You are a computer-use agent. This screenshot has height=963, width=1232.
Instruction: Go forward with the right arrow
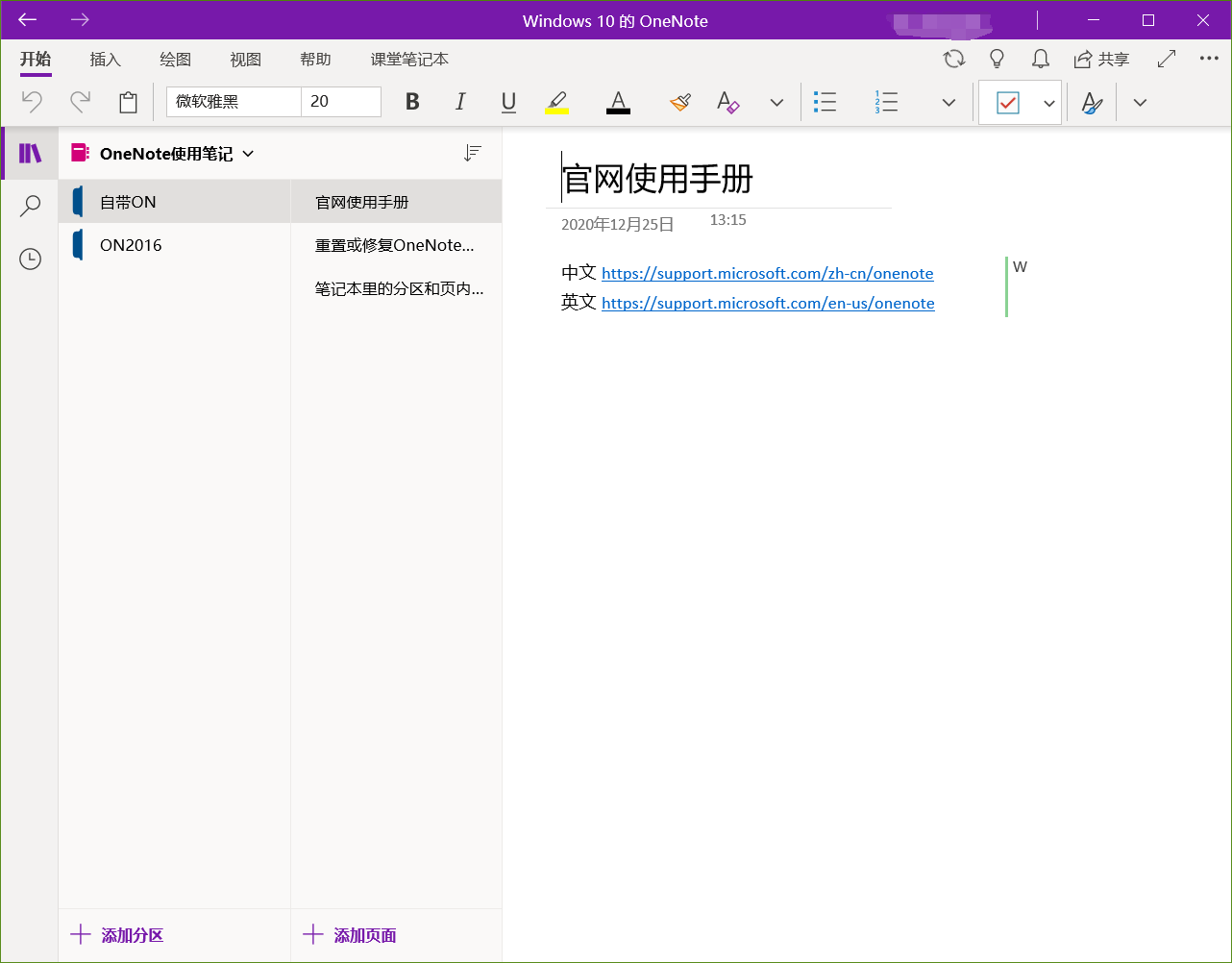tap(80, 20)
